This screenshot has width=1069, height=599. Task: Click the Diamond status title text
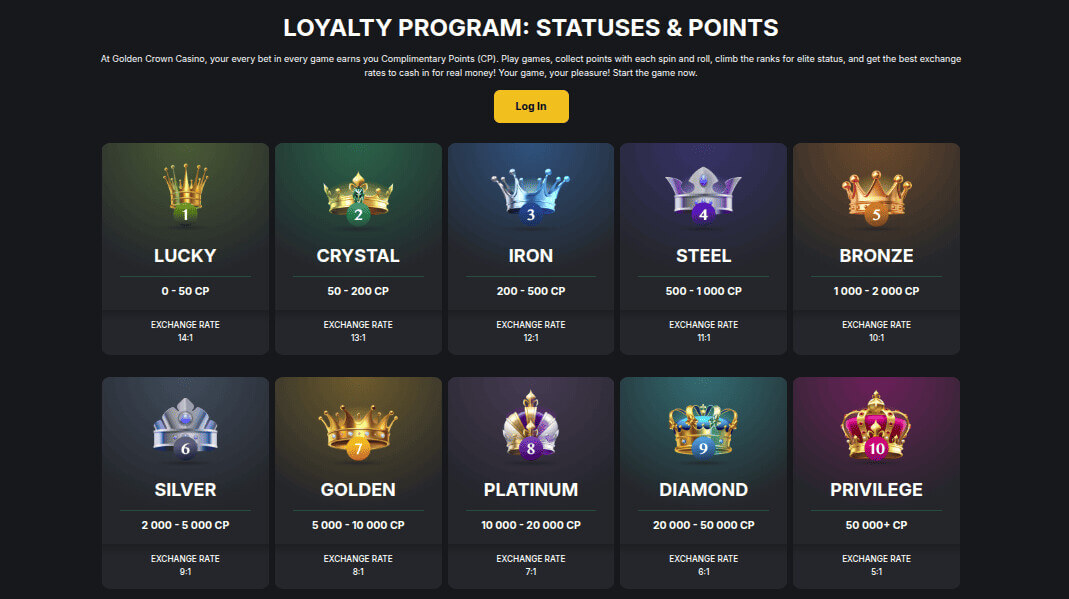pos(703,490)
